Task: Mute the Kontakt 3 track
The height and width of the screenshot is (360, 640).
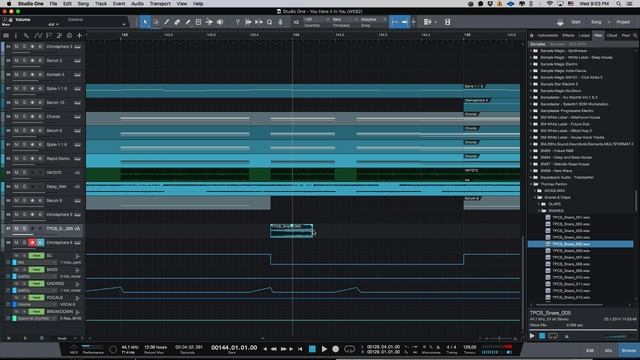Action: pos(16,74)
